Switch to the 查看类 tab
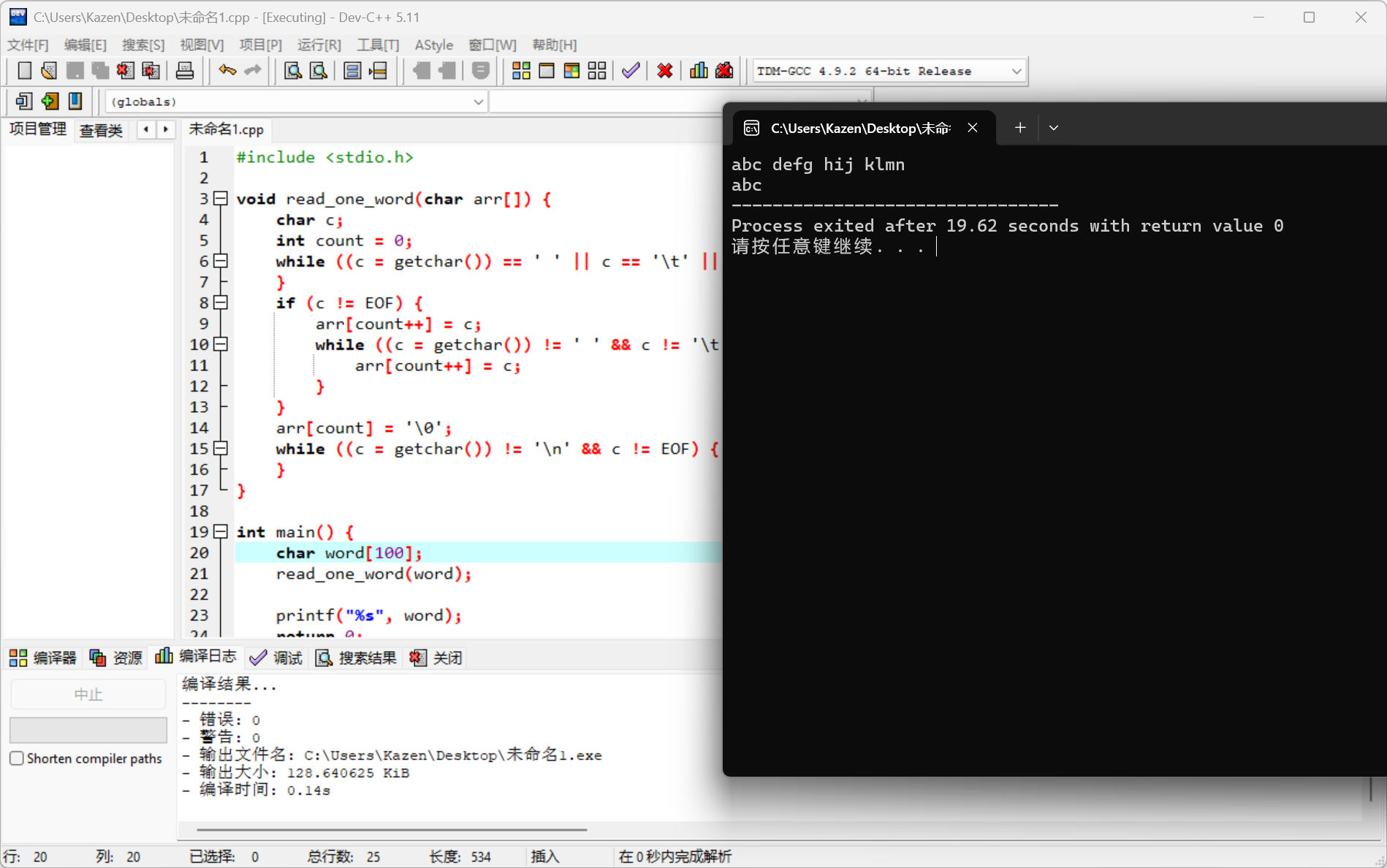This screenshot has height=868, width=1387. click(x=101, y=131)
